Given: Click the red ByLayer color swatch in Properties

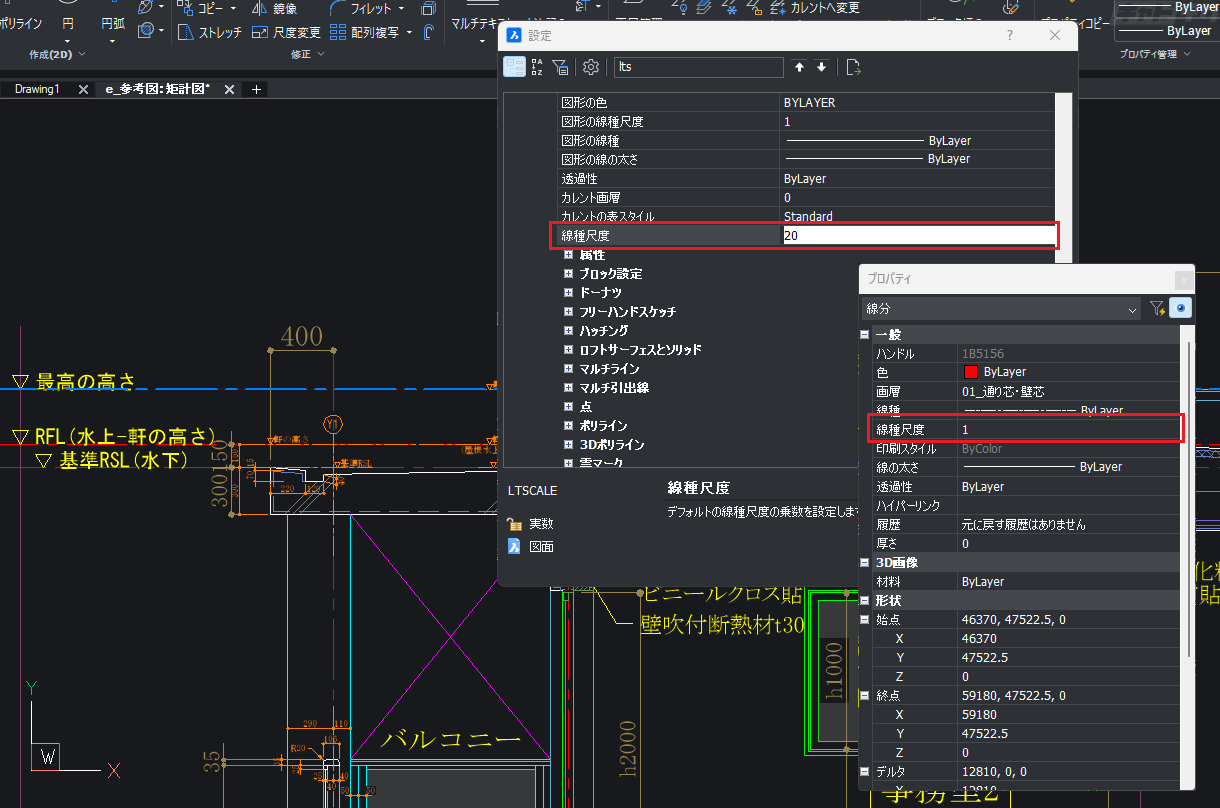Looking at the screenshot, I should (x=969, y=371).
